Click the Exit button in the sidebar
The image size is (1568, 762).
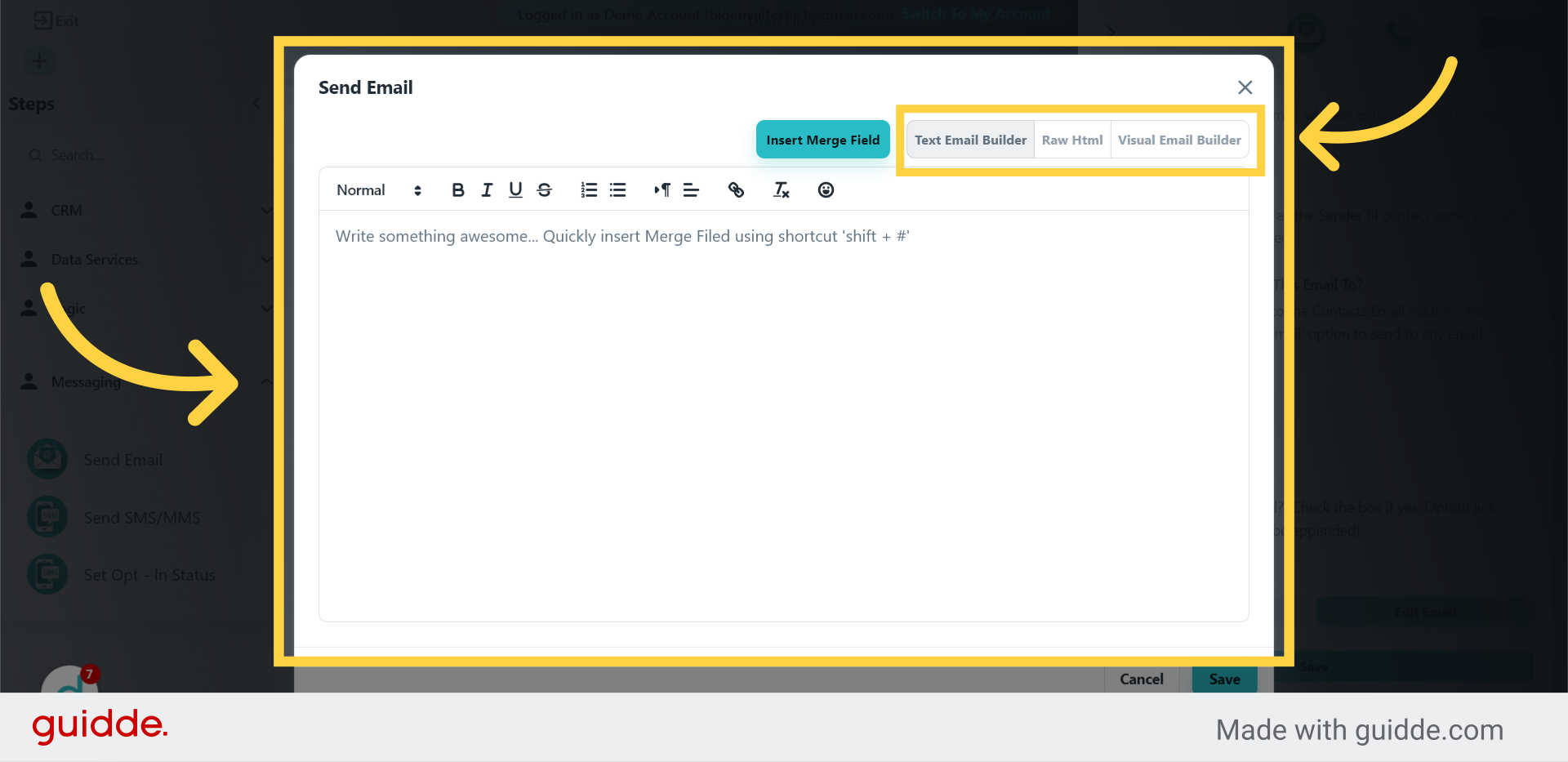56,21
